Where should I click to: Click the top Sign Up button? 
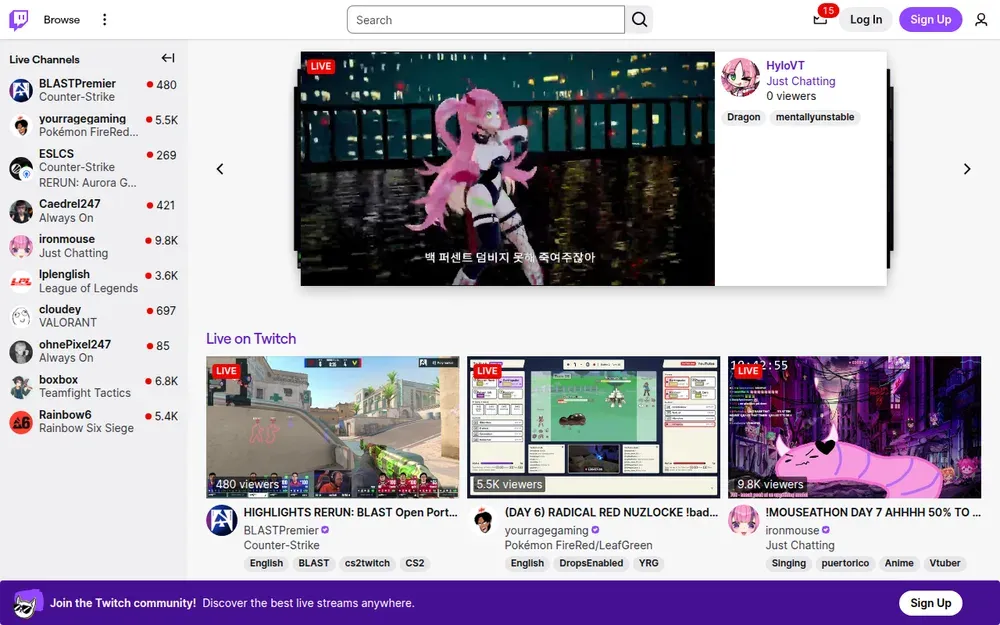[x=930, y=20]
